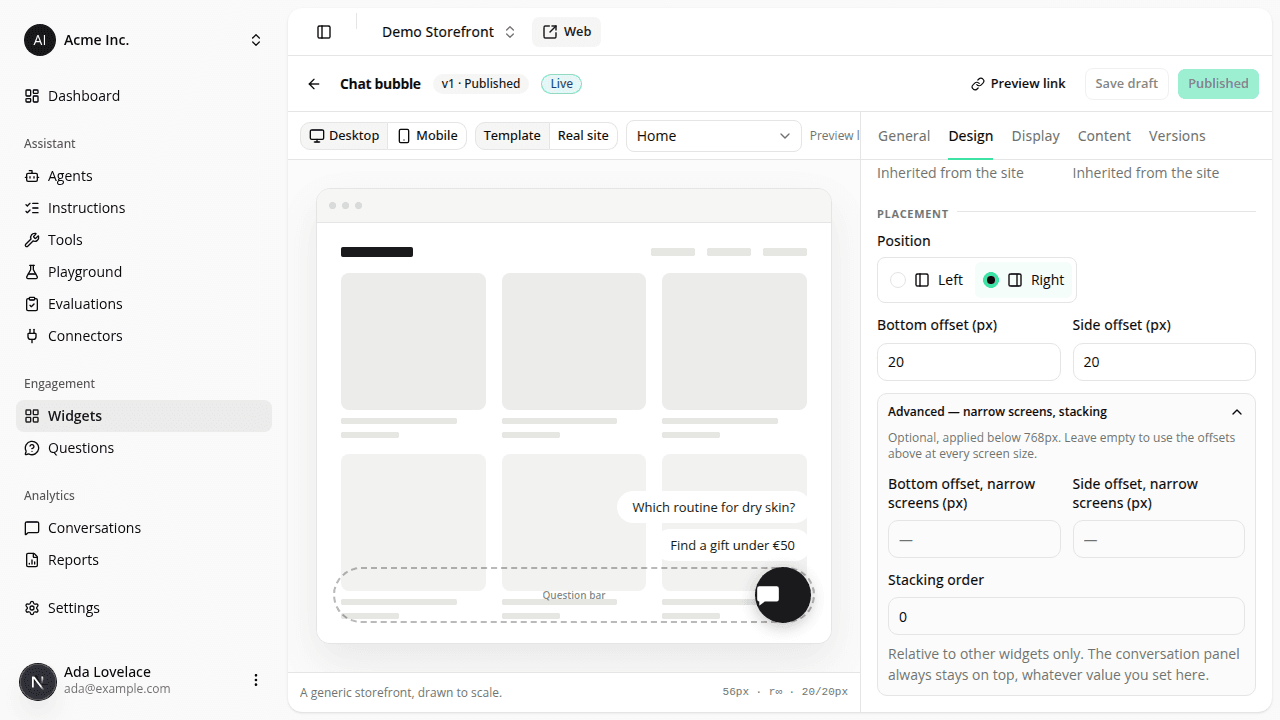Open Reports in the sidebar
Screen dimensions: 1280x720
pyautogui.click(x=144, y=560)
